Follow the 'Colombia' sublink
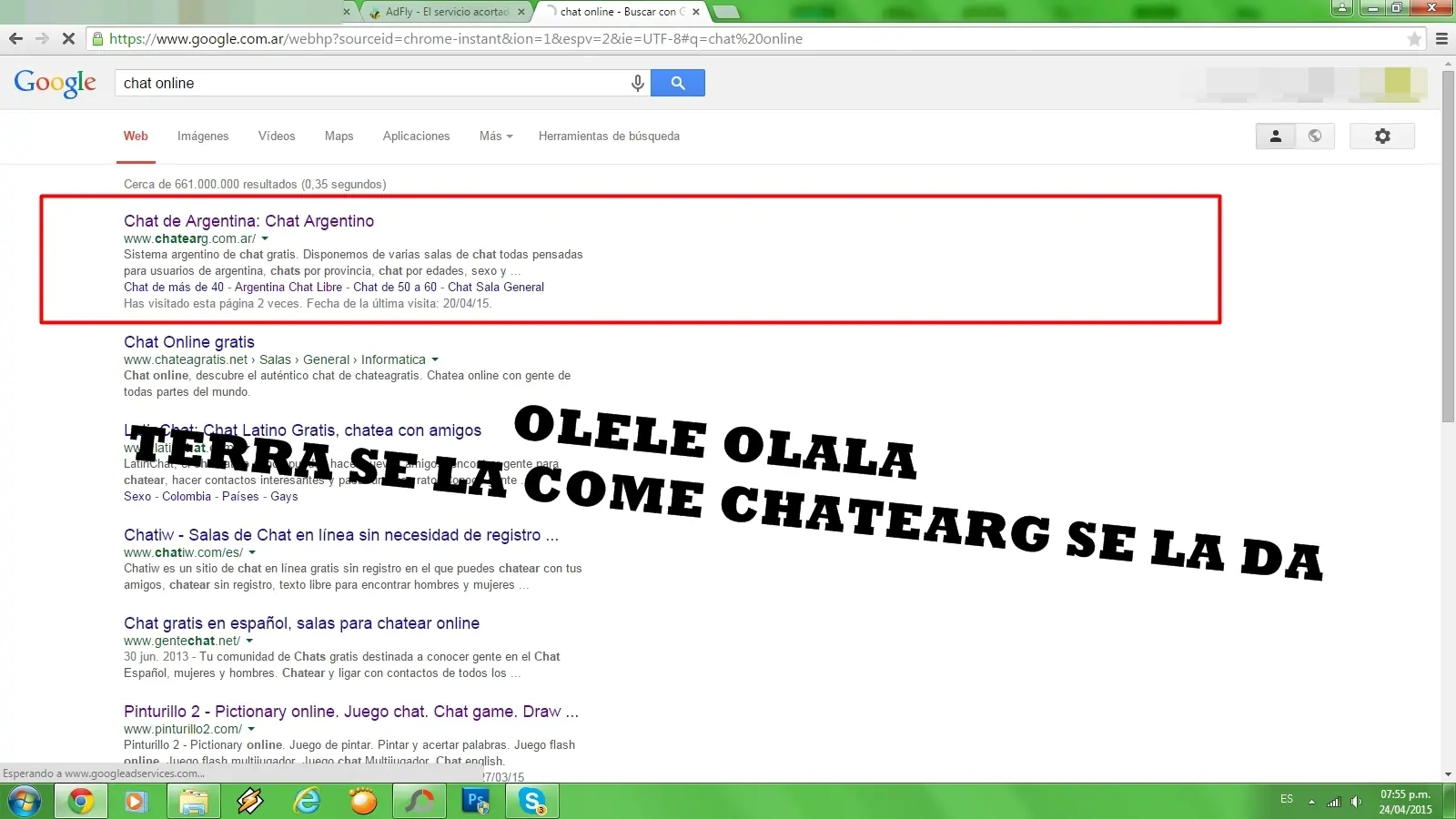 point(187,497)
